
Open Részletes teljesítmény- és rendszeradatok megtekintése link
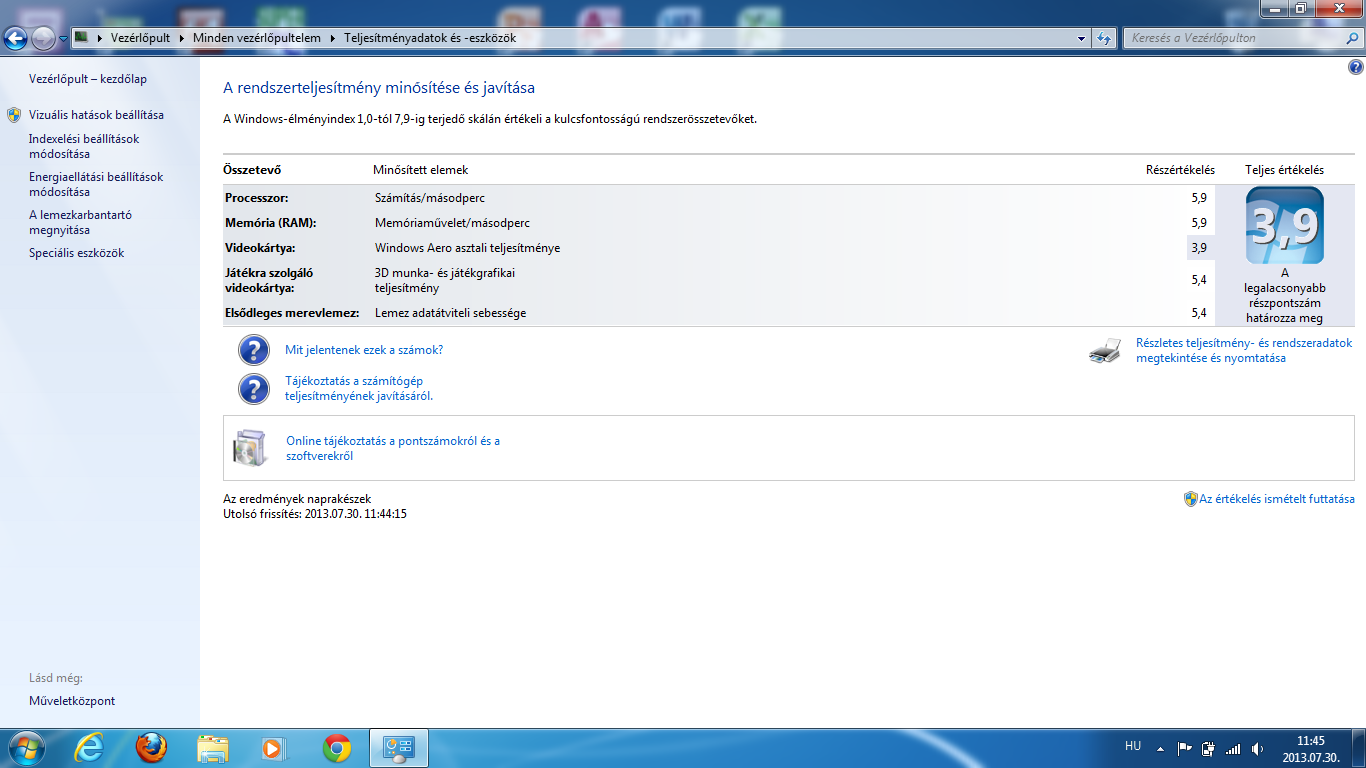tap(1244, 350)
